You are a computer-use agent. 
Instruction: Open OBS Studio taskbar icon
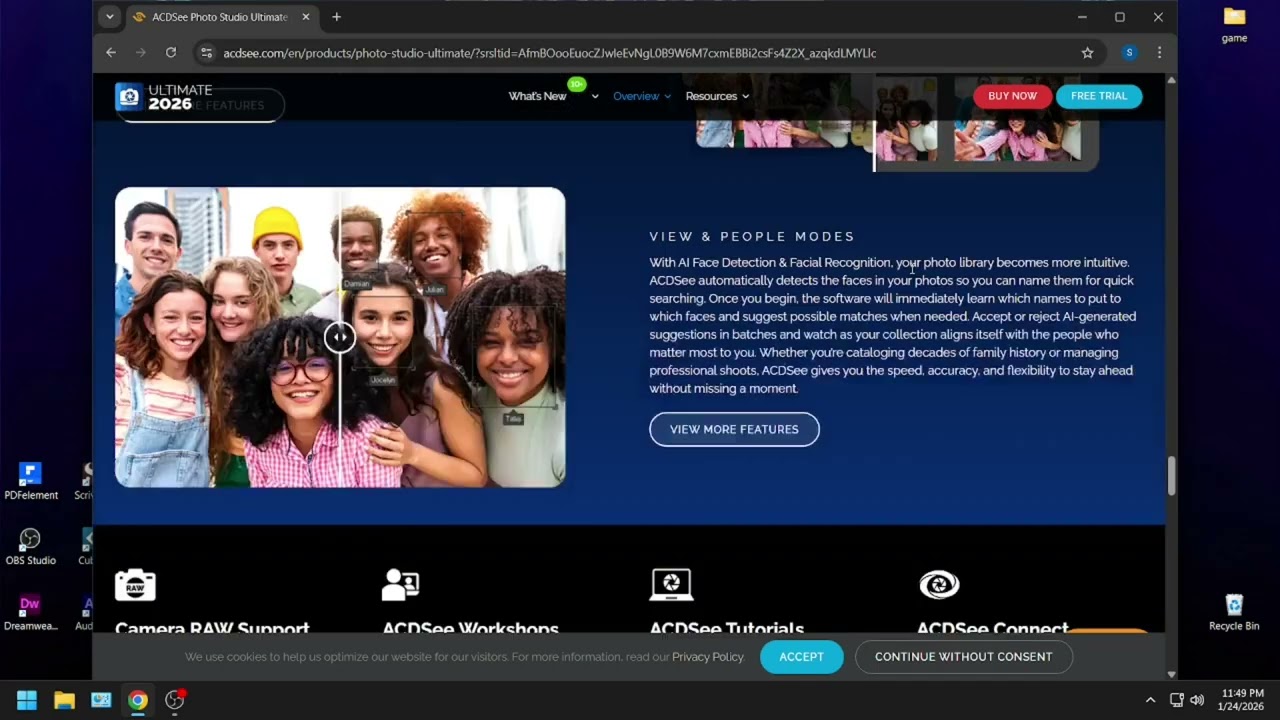(175, 700)
